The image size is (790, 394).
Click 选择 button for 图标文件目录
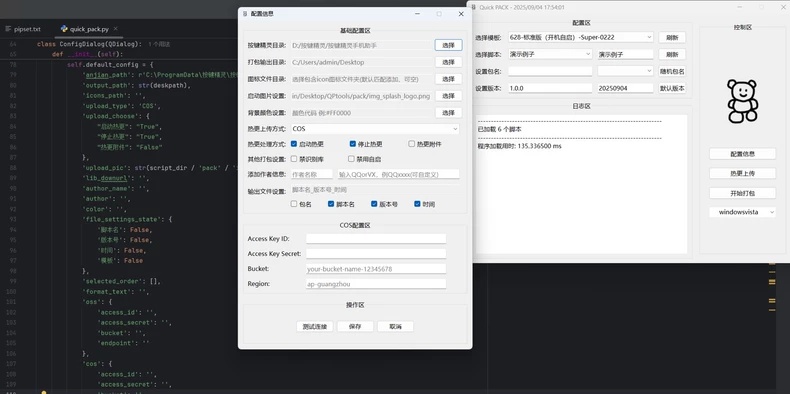448,79
